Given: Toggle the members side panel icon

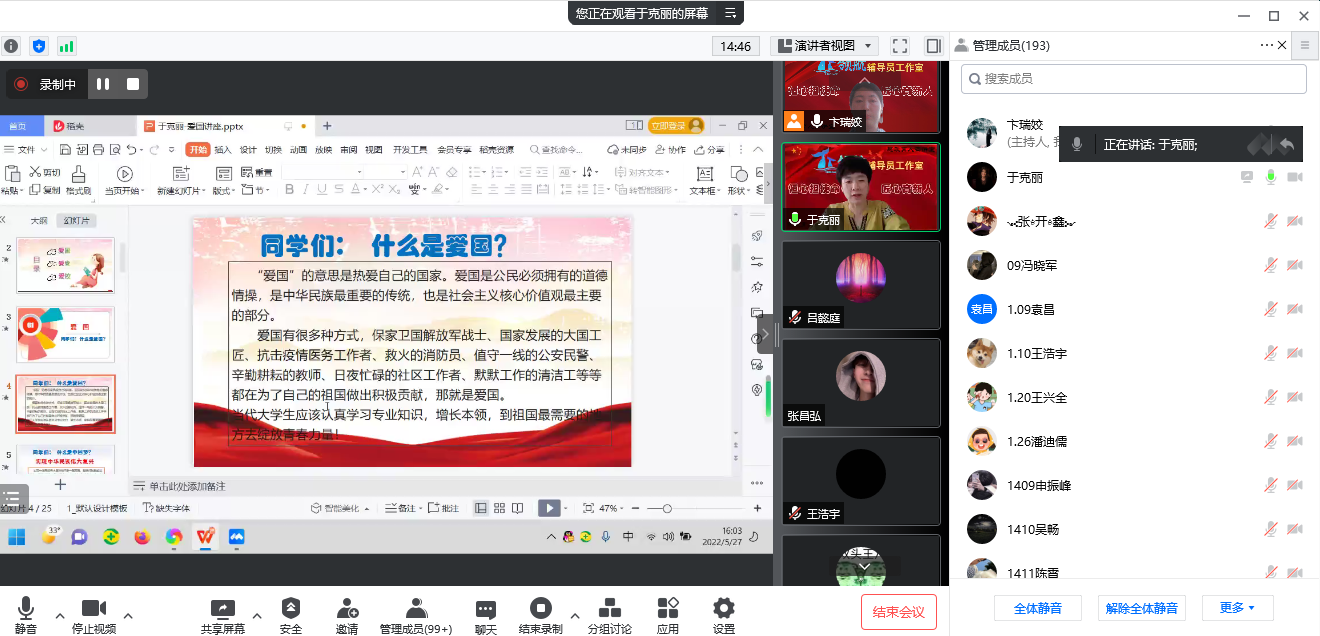Looking at the screenshot, I should click(933, 46).
